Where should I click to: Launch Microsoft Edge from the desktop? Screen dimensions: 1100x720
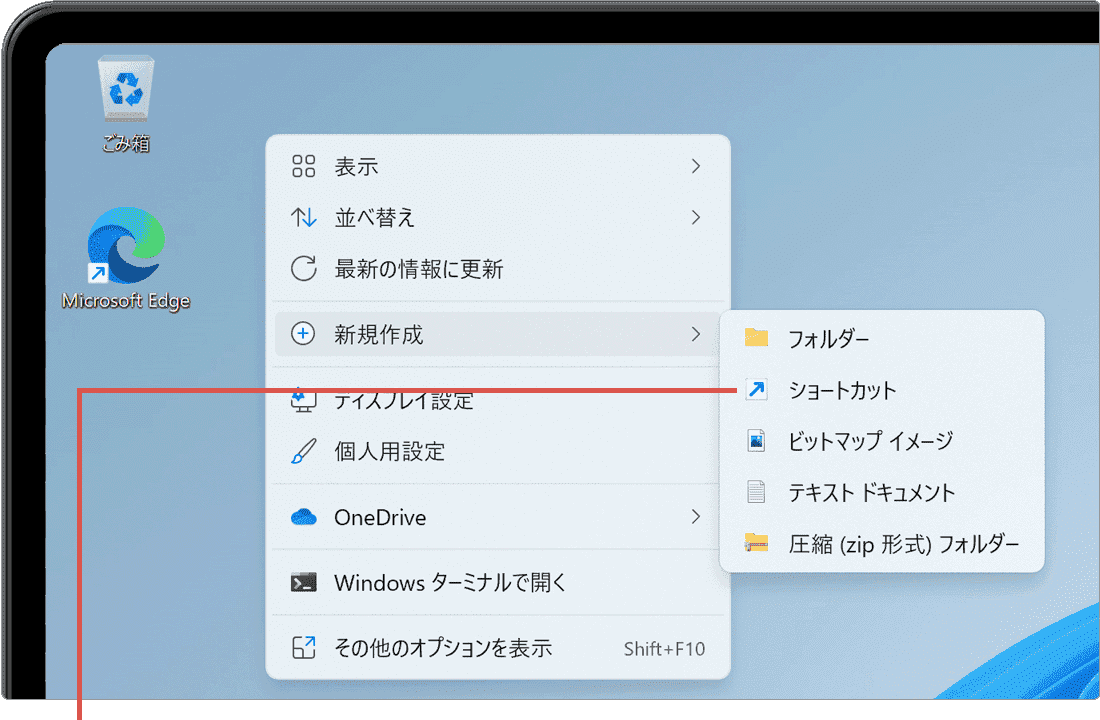[124, 245]
